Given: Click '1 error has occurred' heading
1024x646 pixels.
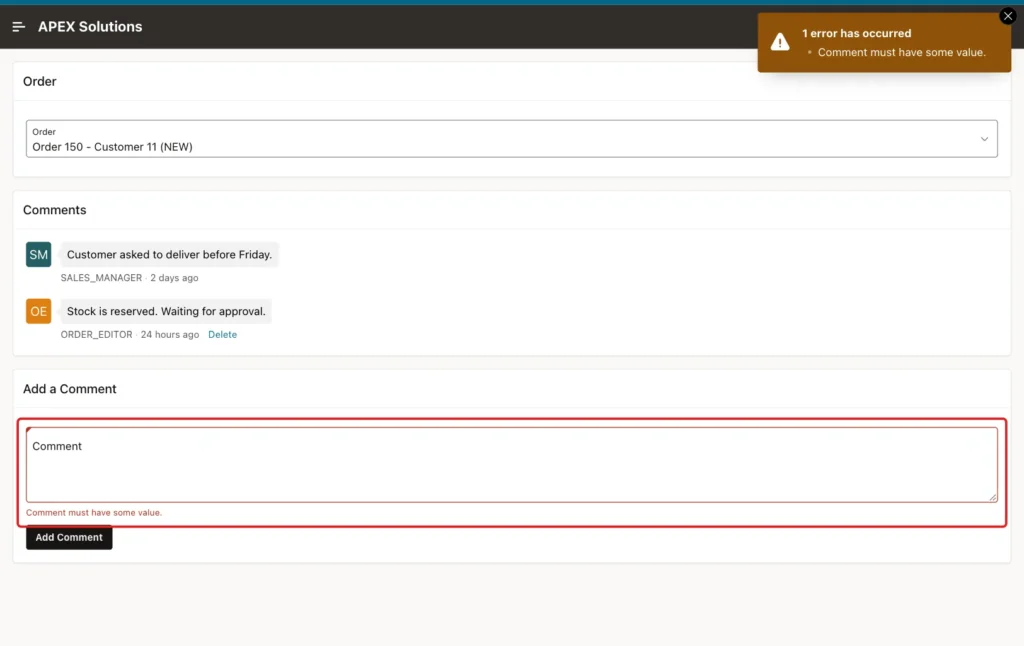Looking at the screenshot, I should tap(856, 33).
